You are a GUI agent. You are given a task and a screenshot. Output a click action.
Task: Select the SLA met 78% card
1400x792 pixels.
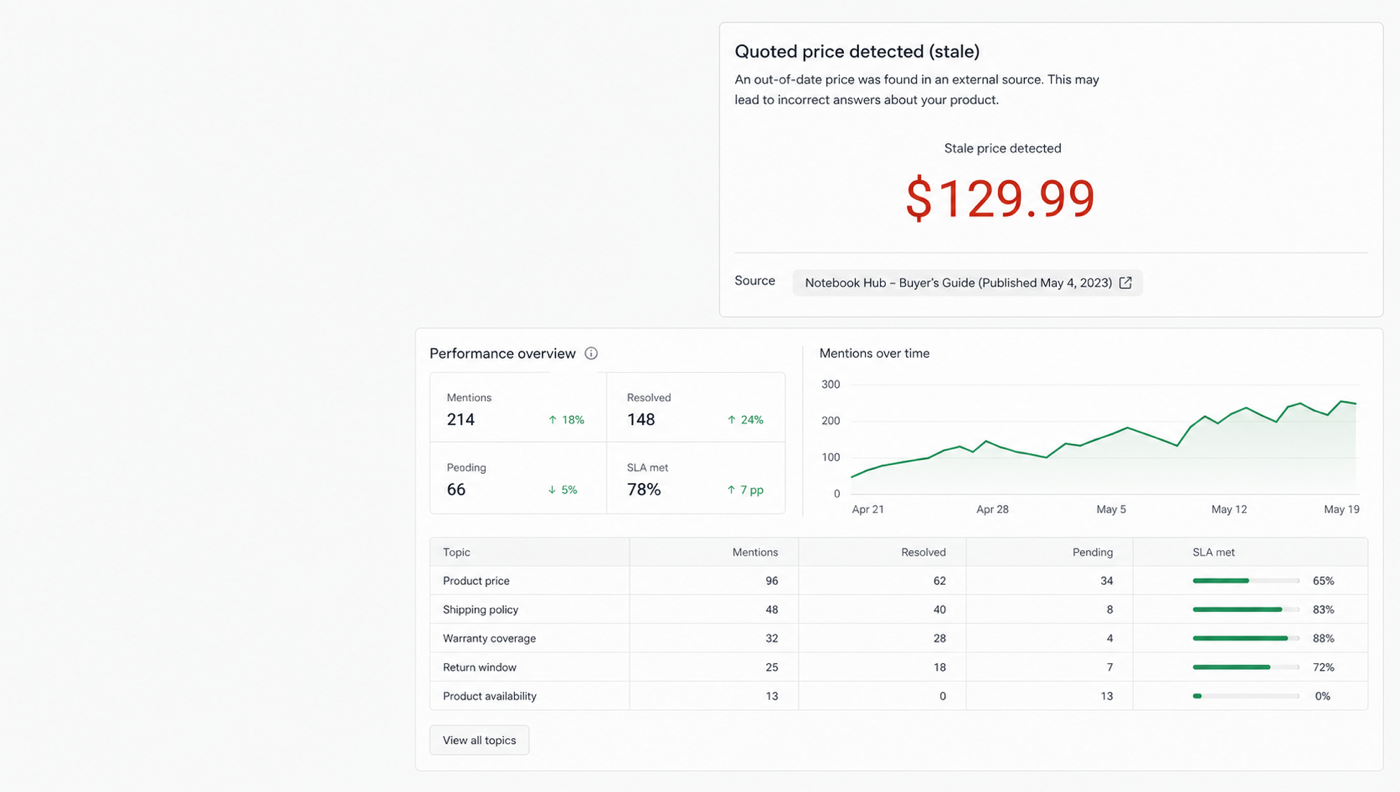click(696, 478)
